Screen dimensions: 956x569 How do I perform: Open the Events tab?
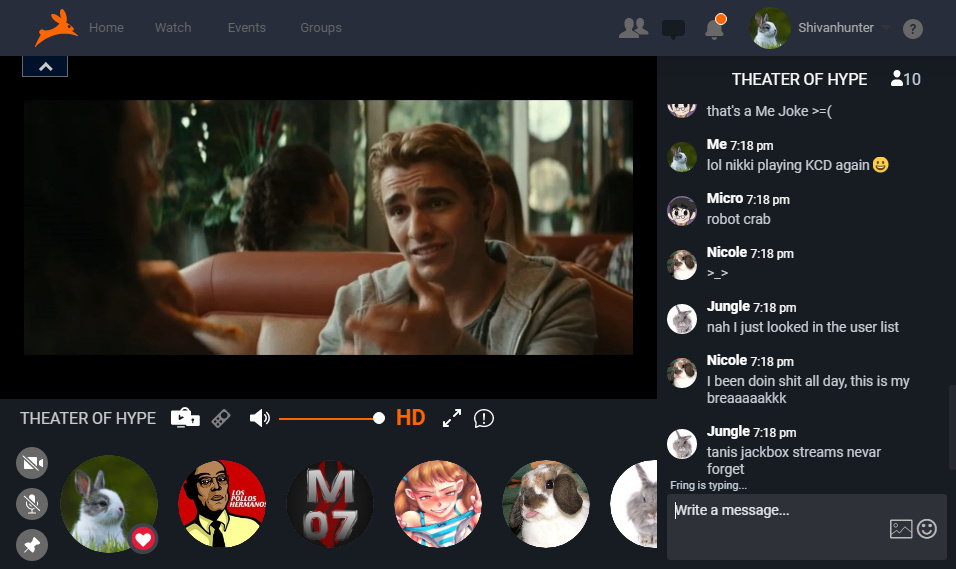click(247, 27)
